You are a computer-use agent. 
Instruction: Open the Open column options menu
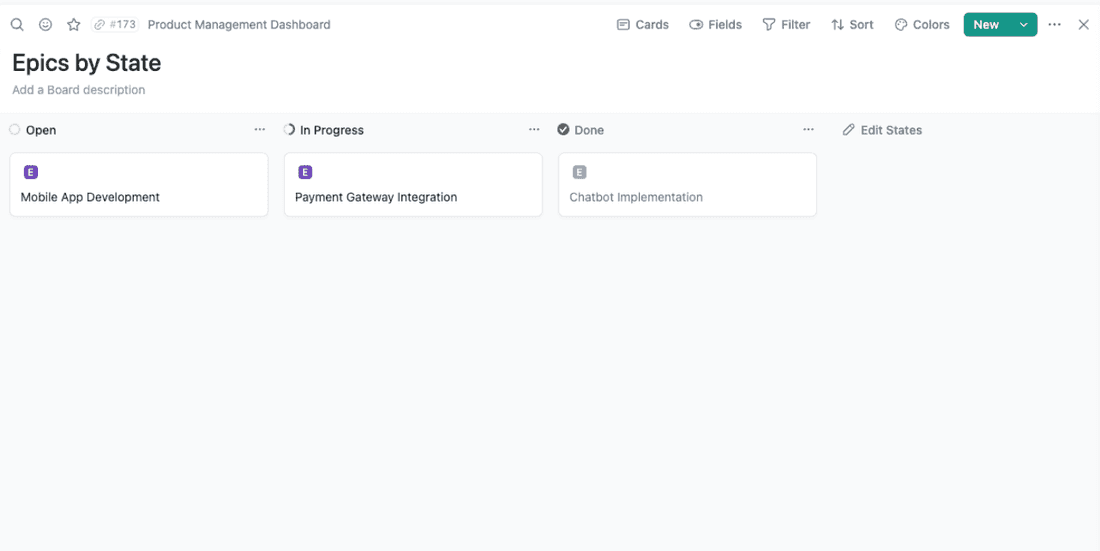[x=260, y=130]
